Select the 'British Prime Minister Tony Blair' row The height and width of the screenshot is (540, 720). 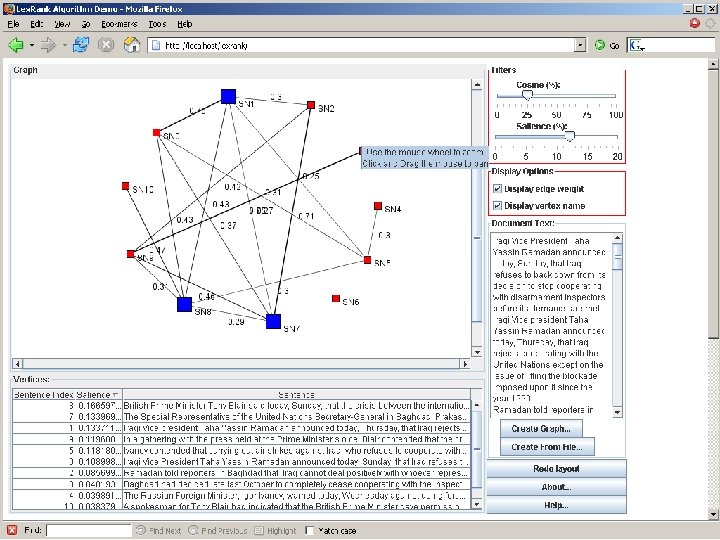tap(241, 406)
